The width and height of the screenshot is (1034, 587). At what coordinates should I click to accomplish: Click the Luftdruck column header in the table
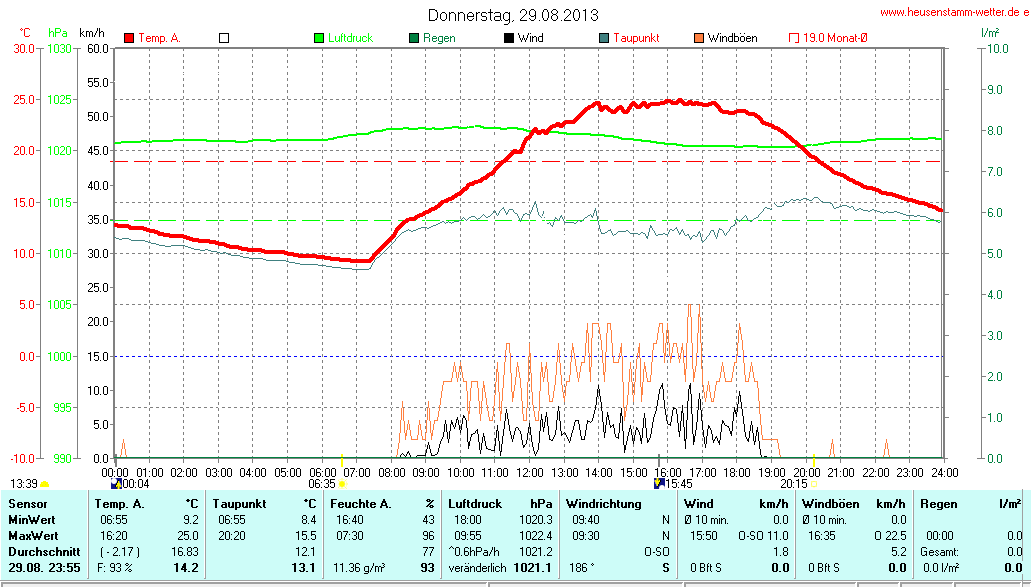(476, 504)
